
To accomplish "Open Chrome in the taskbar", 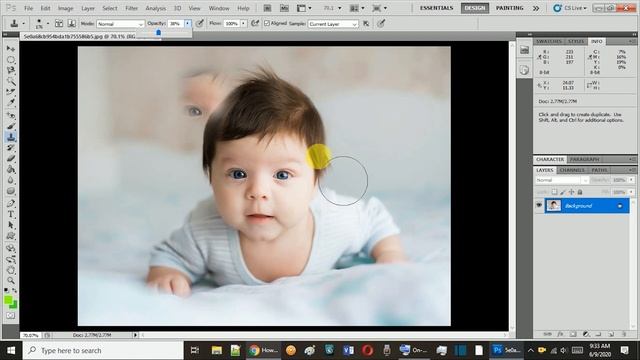I will click(x=263, y=350).
